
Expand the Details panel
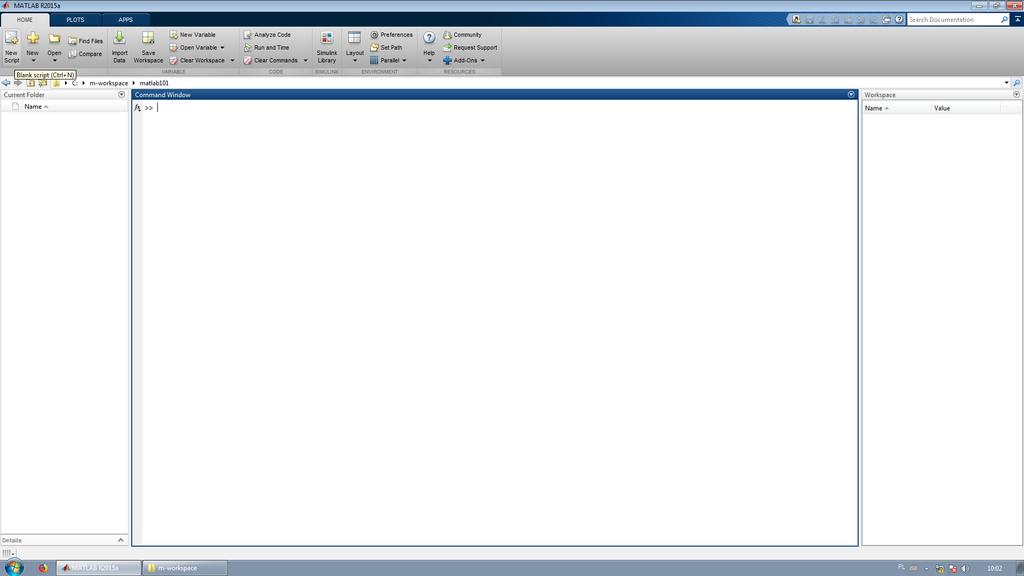(x=121, y=540)
